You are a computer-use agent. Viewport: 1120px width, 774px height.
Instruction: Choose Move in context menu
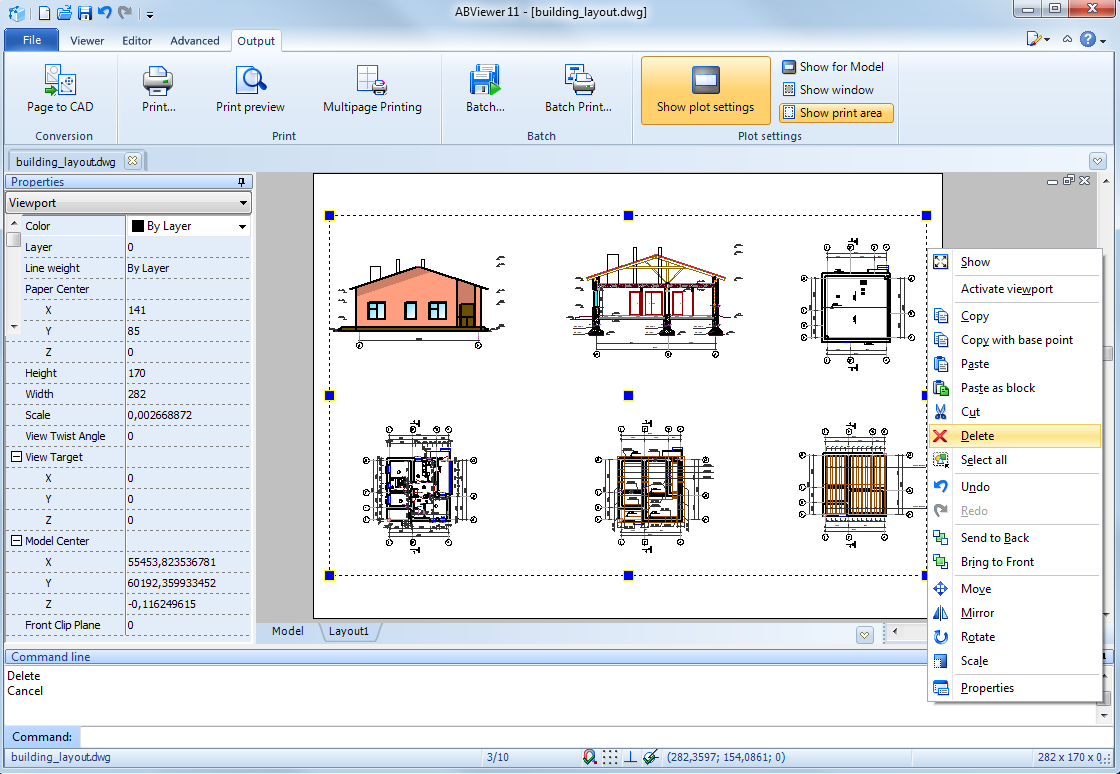1014,589
